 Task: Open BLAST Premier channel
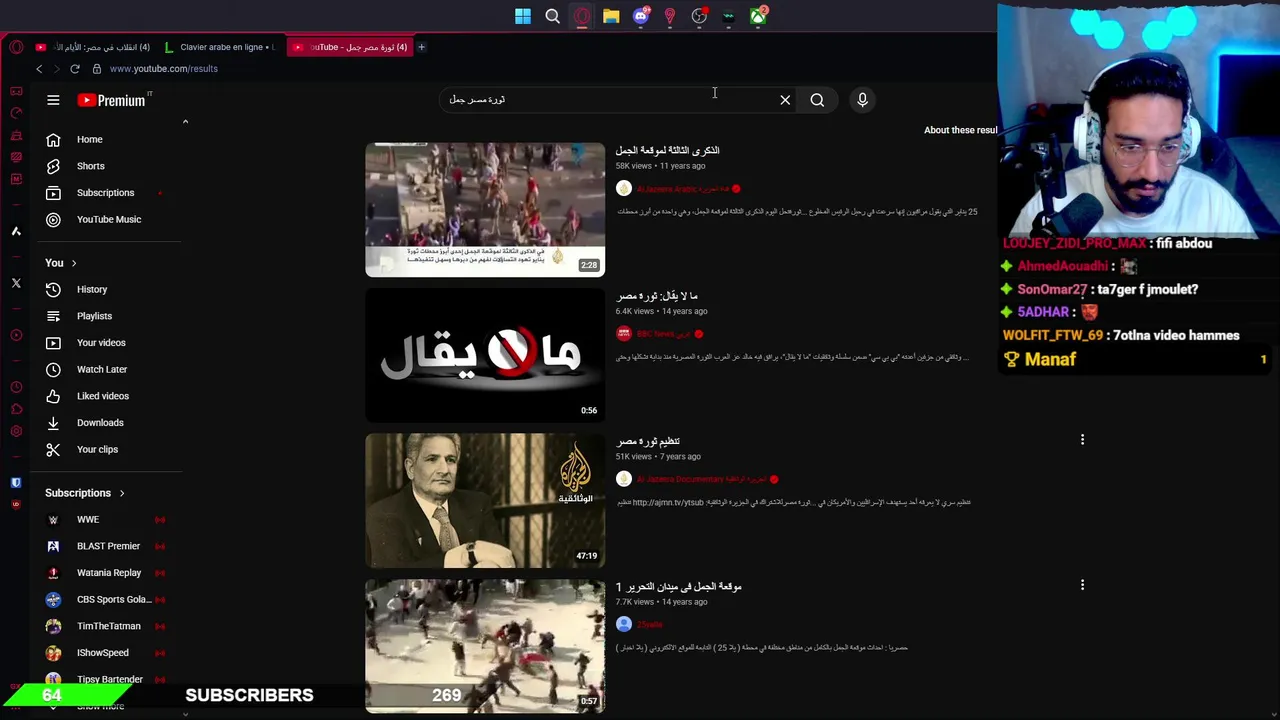click(x=108, y=546)
